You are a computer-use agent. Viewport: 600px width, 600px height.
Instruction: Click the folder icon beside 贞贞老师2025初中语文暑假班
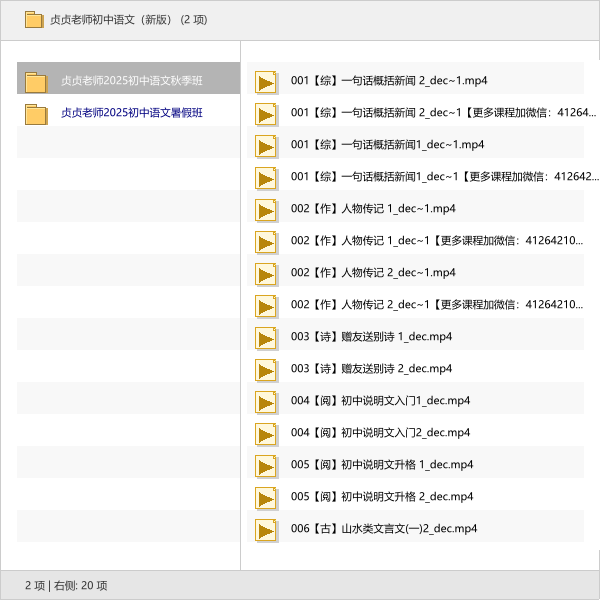pos(36,113)
